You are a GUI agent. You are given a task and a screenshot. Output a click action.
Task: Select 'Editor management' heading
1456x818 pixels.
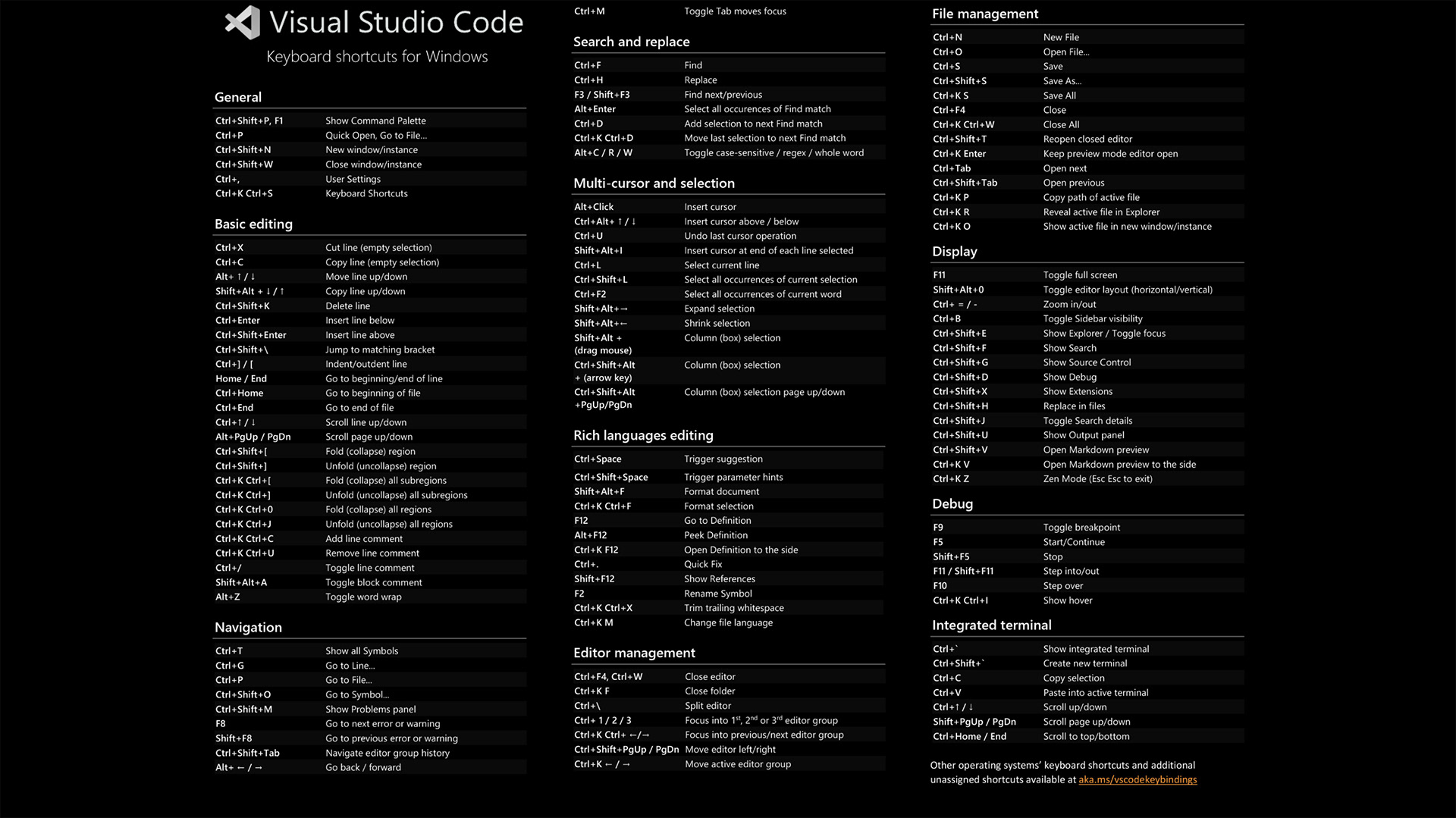click(634, 653)
